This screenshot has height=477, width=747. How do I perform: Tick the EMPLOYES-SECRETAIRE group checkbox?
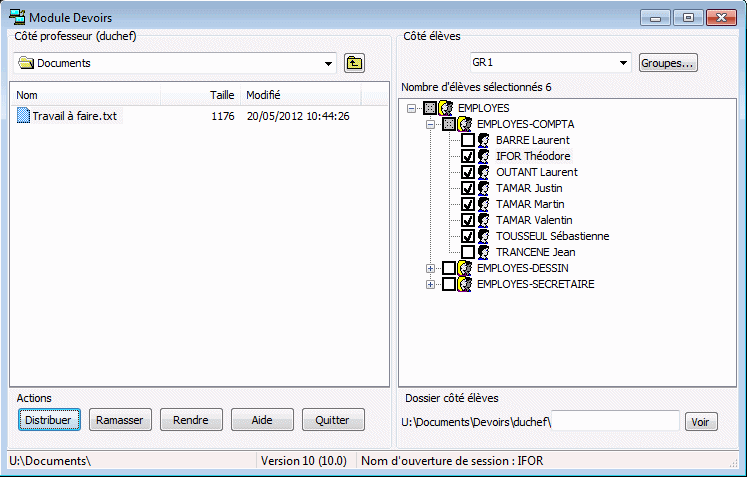(449, 284)
